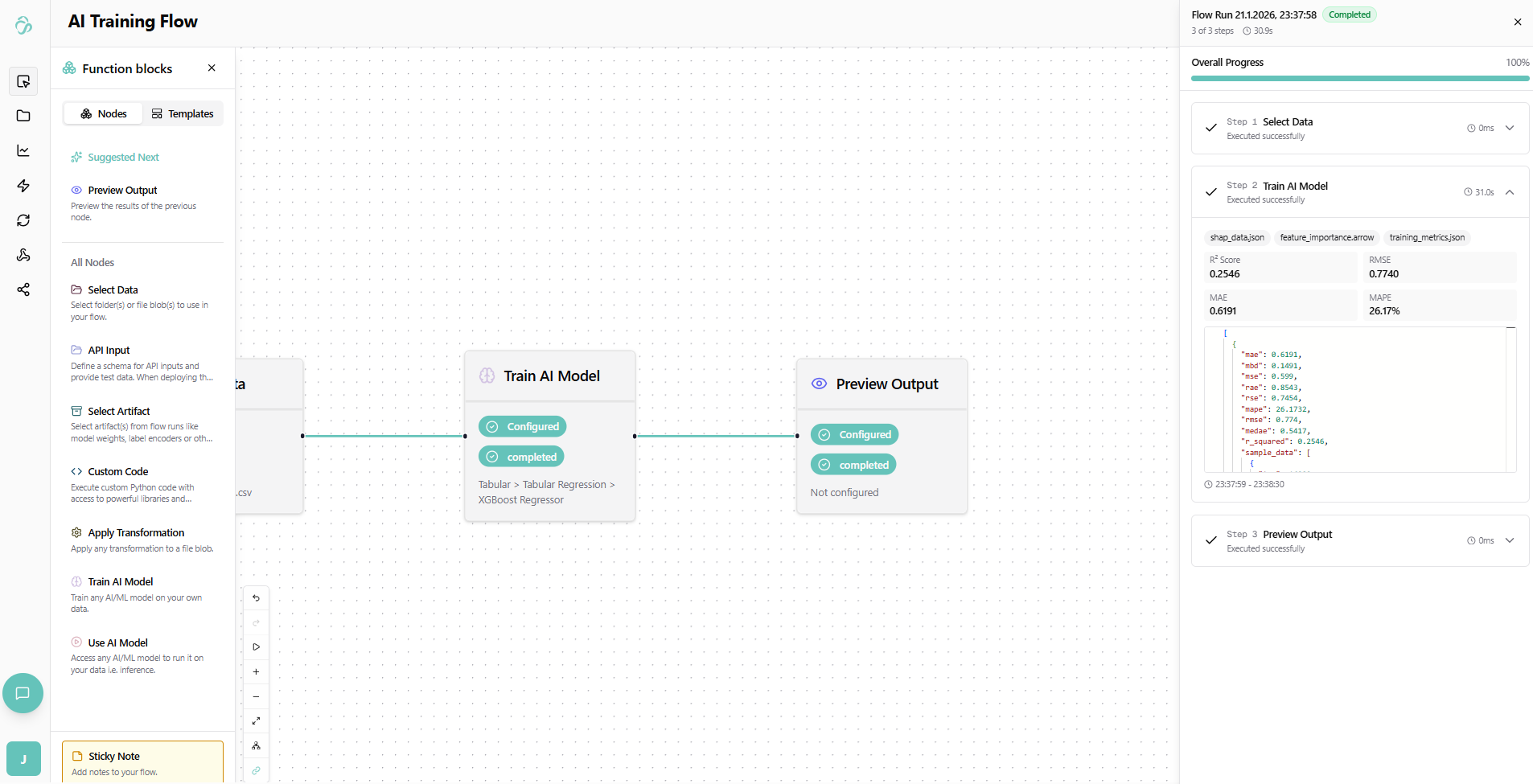Open the chat support bubble
Viewport: 1533px width, 784px height.
tap(23, 693)
